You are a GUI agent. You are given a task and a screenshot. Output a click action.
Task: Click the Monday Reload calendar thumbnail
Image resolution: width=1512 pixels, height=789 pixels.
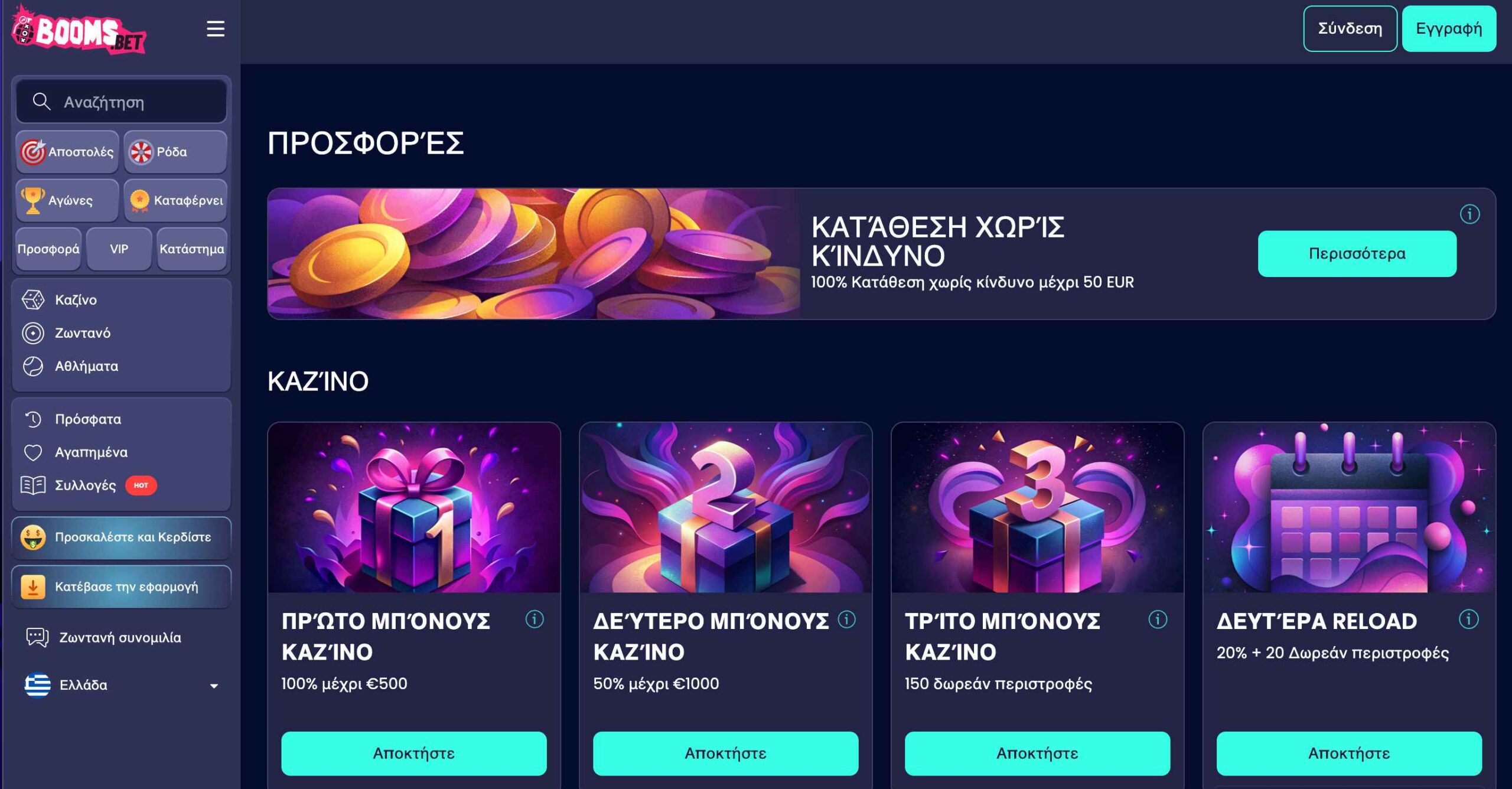pyautogui.click(x=1349, y=507)
